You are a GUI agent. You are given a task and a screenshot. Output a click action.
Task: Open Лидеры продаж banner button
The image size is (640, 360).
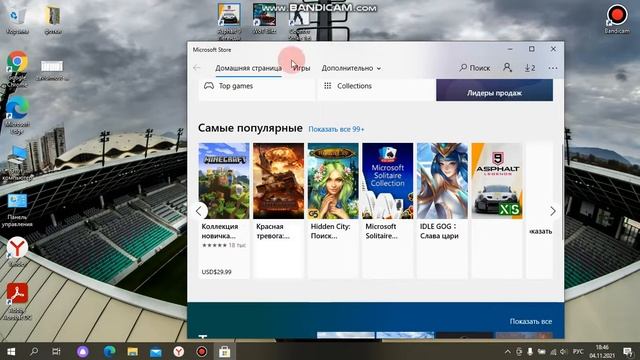(494, 90)
